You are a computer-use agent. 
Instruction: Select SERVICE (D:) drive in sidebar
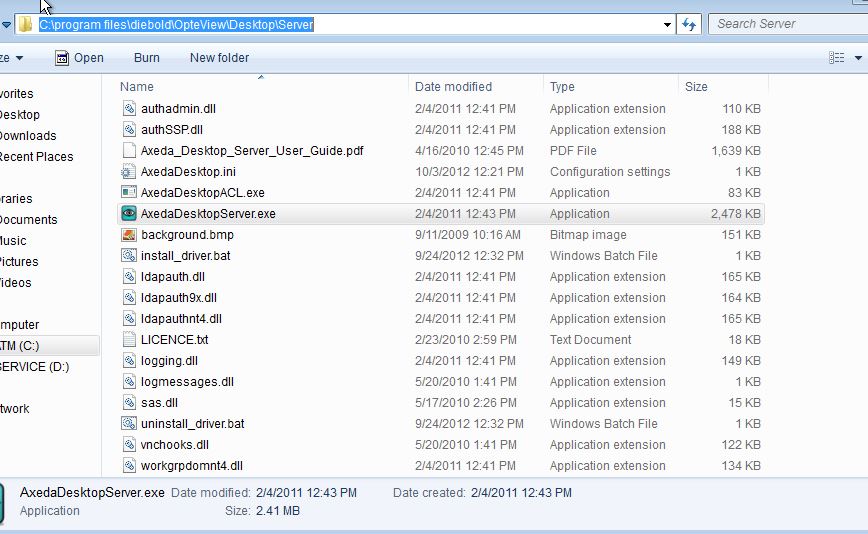[34, 367]
